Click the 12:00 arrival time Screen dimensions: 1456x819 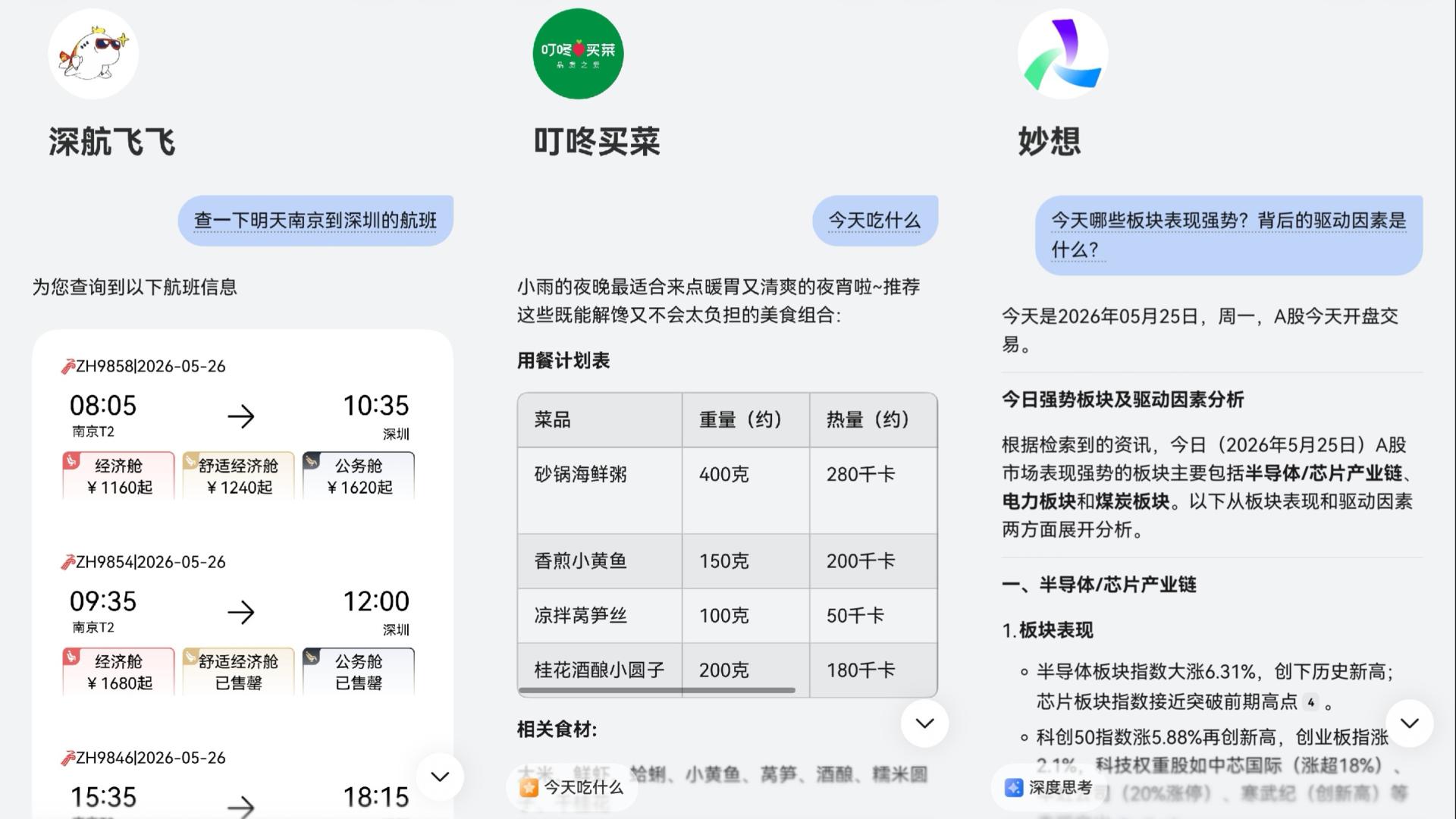coord(376,601)
